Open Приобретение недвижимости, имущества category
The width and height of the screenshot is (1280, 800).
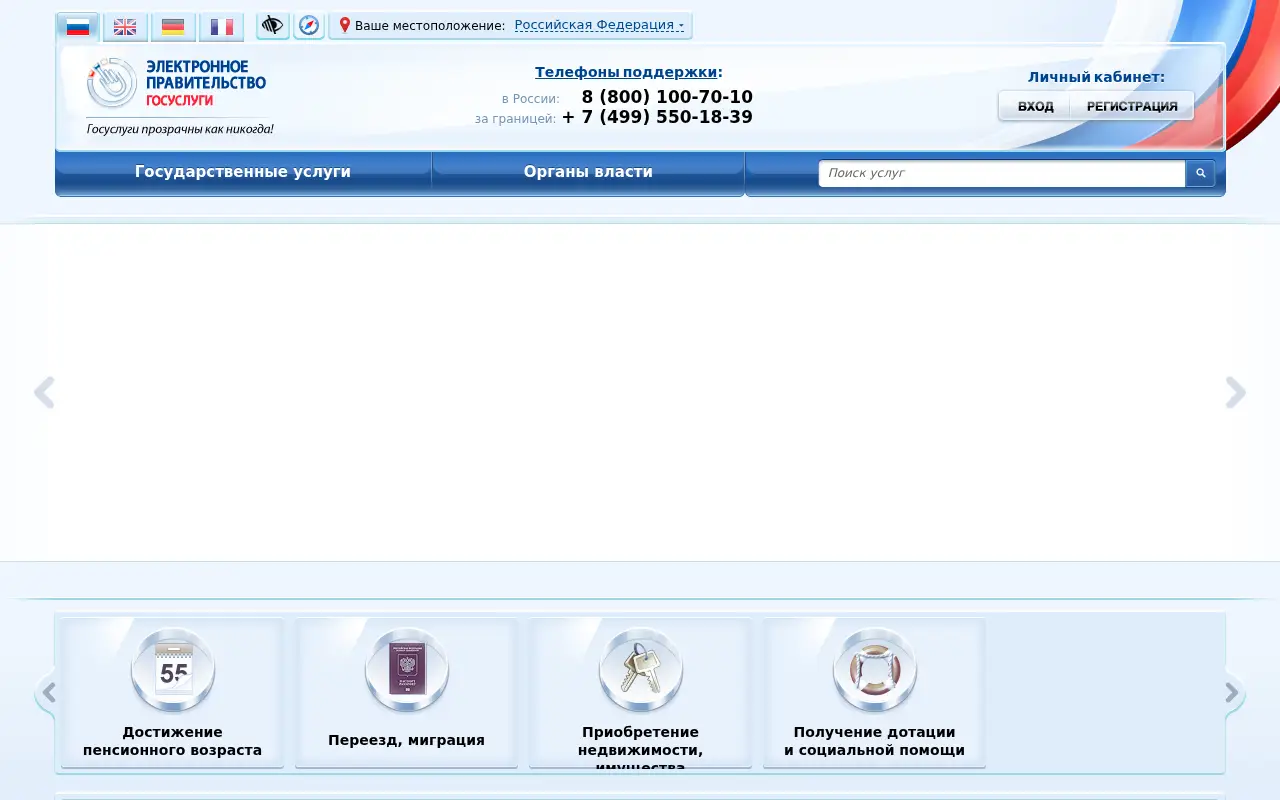click(x=640, y=749)
